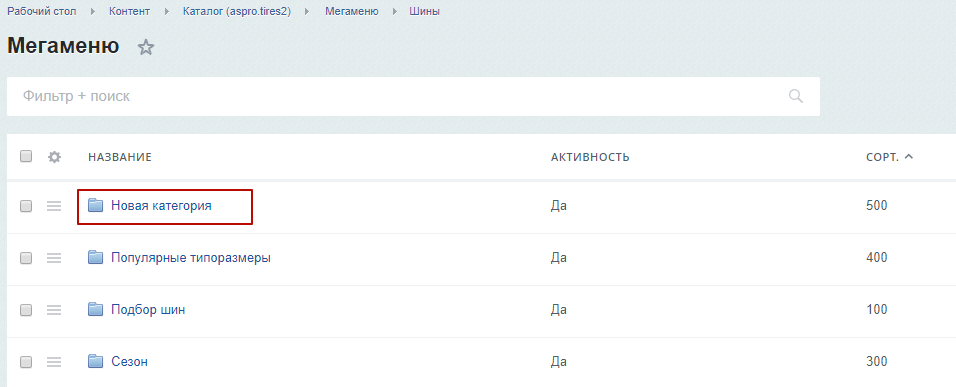The height and width of the screenshot is (387, 956).
Task: Click folder icon of Новая категория
Action: pos(96,205)
